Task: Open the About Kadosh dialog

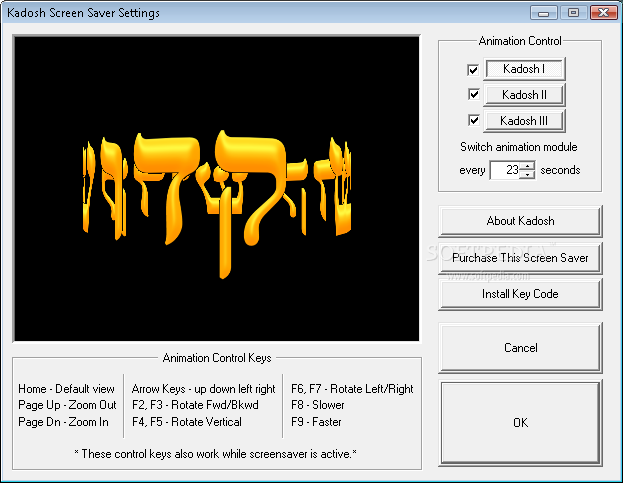Action: (x=520, y=221)
